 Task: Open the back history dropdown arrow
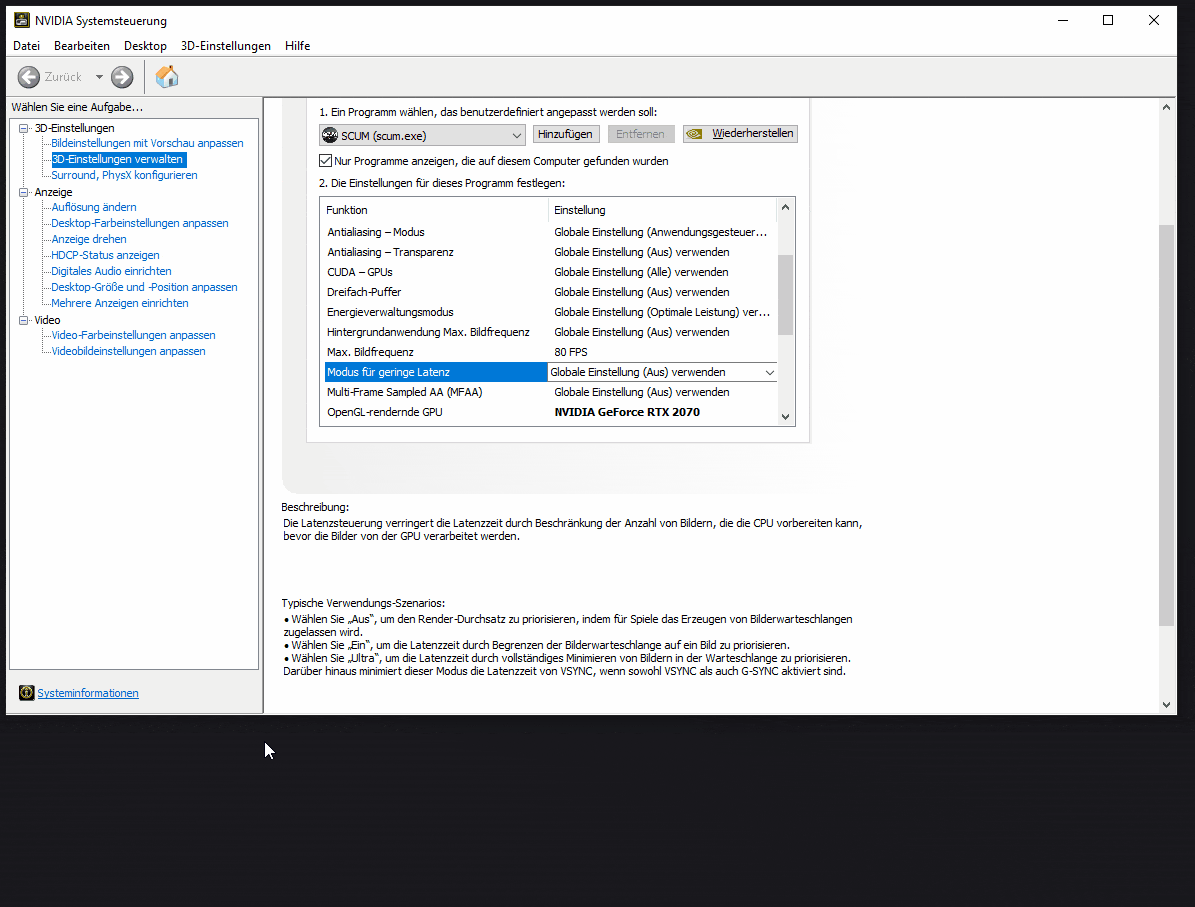[99, 77]
